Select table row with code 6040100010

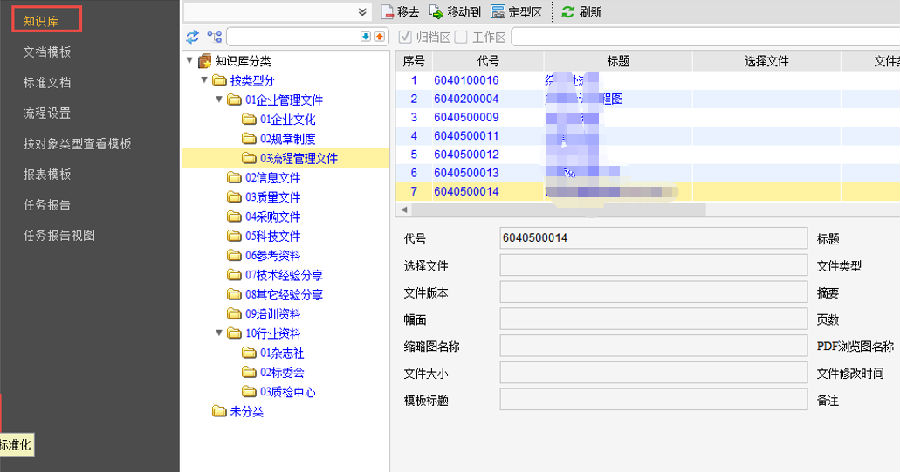(647, 80)
